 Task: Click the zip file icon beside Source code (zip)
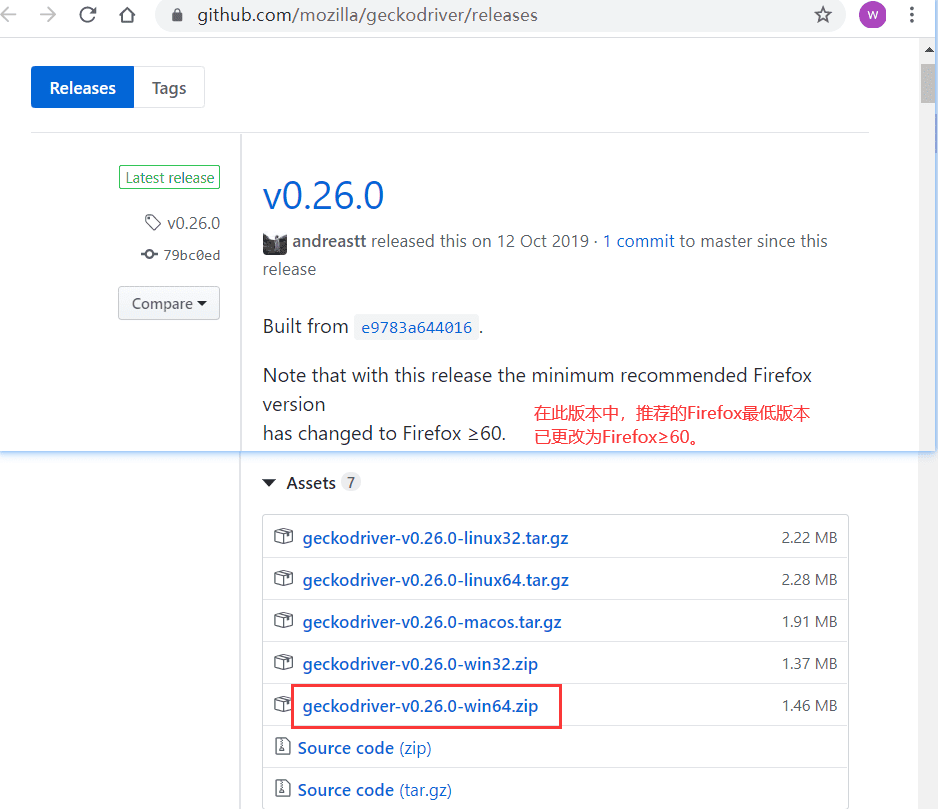[282, 746]
